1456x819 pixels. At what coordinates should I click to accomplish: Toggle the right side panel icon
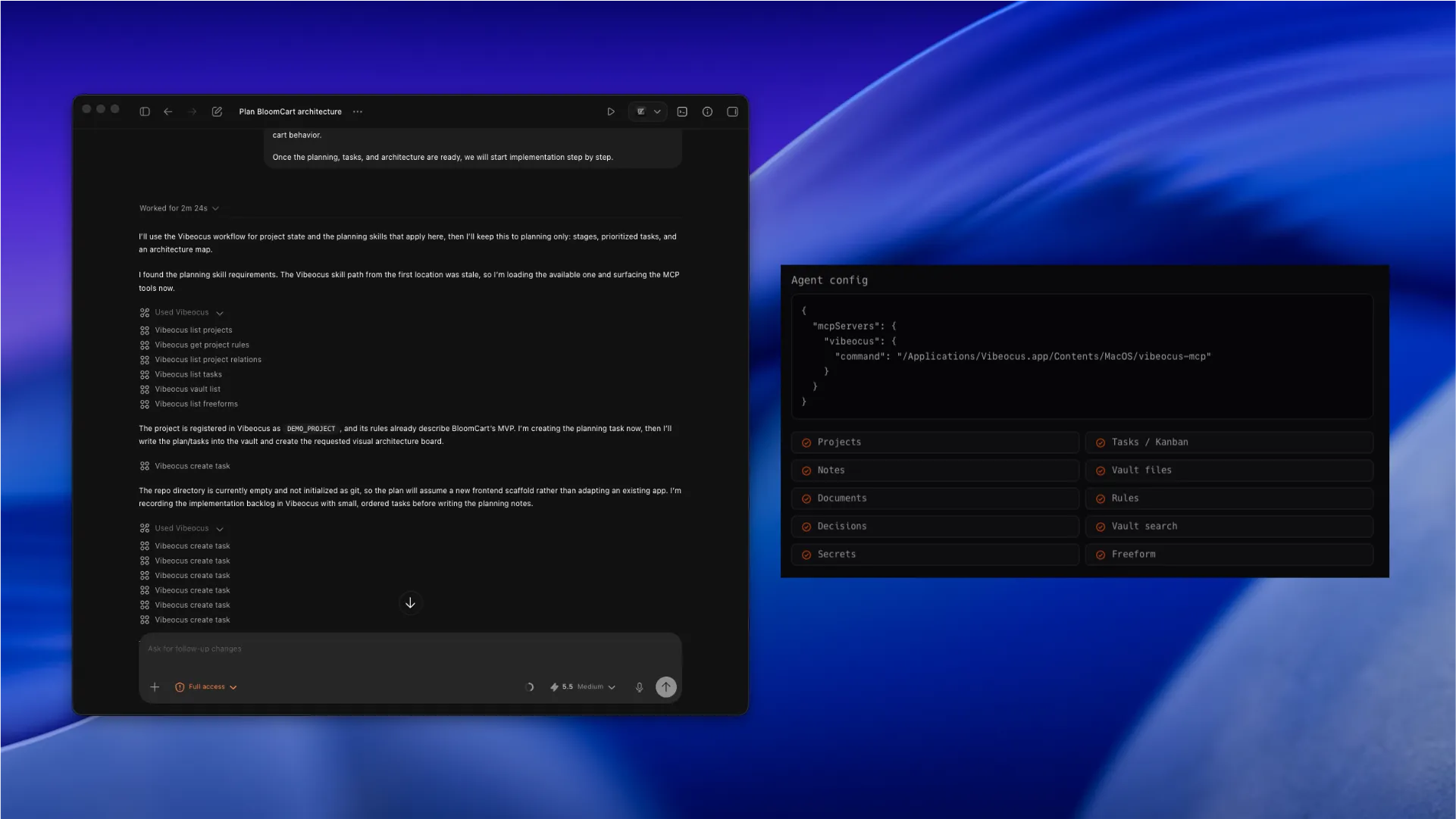(732, 111)
